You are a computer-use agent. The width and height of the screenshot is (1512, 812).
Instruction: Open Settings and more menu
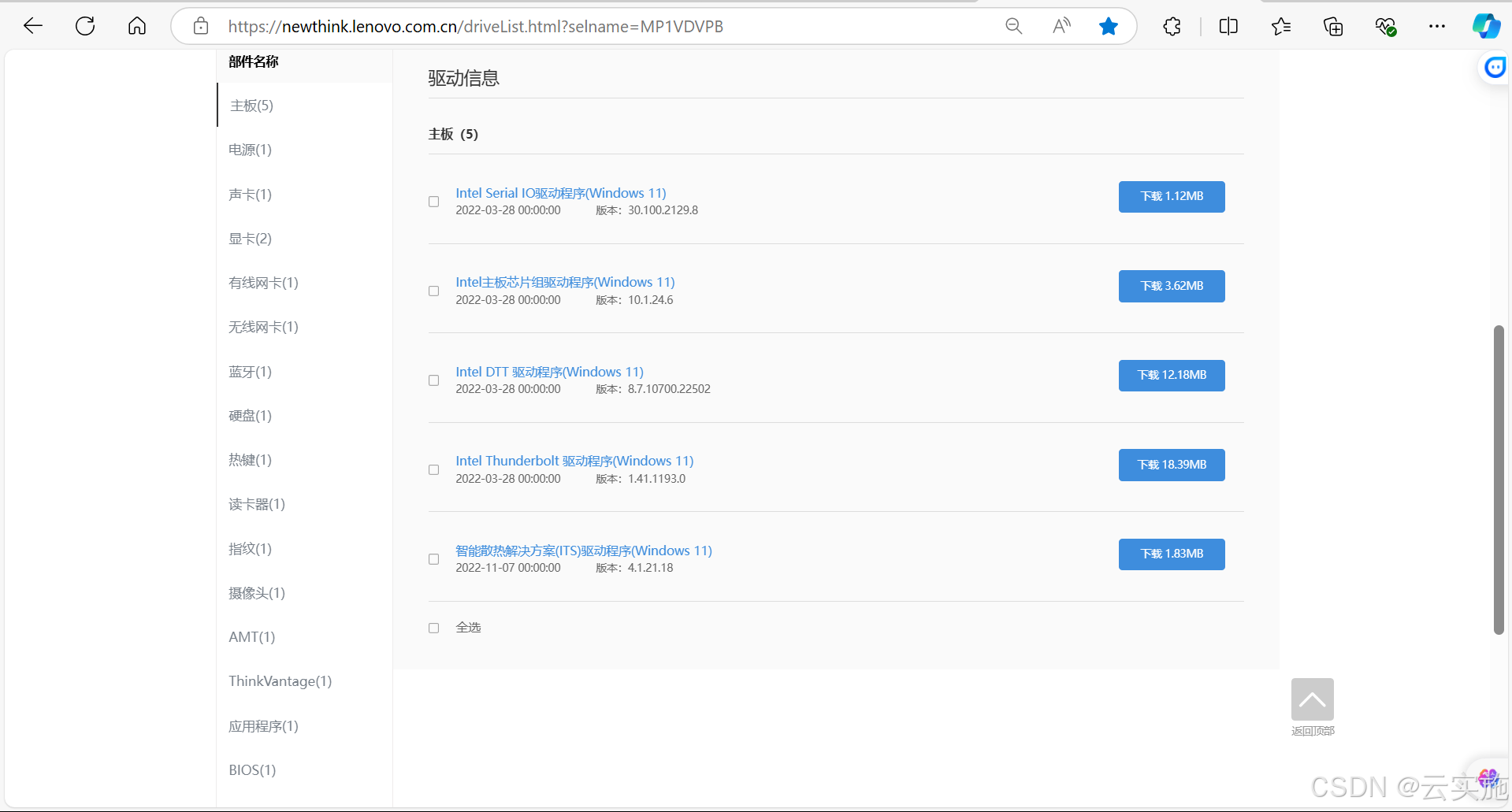click(x=1437, y=27)
